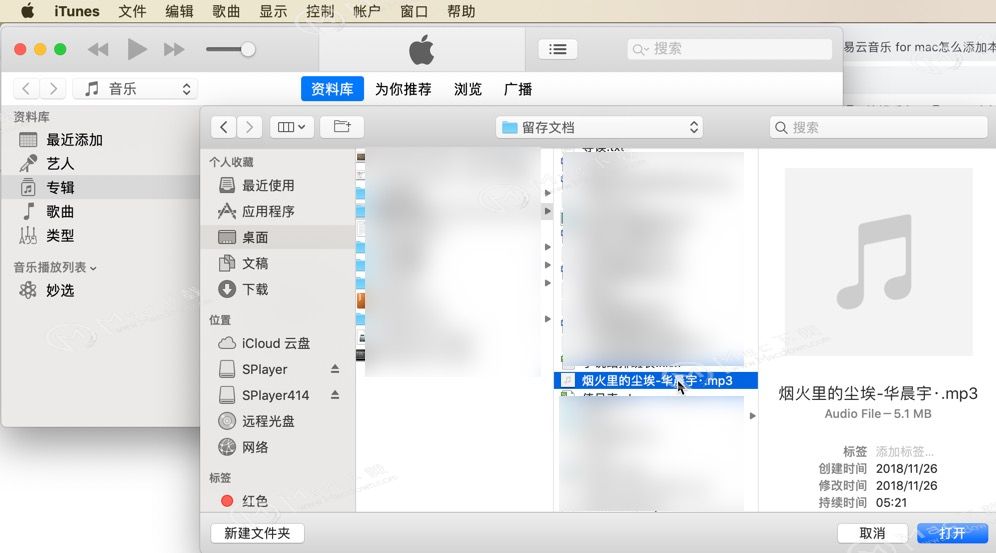Click the new folder toolbar icon
Screen dimensions: 996x553
point(342,127)
